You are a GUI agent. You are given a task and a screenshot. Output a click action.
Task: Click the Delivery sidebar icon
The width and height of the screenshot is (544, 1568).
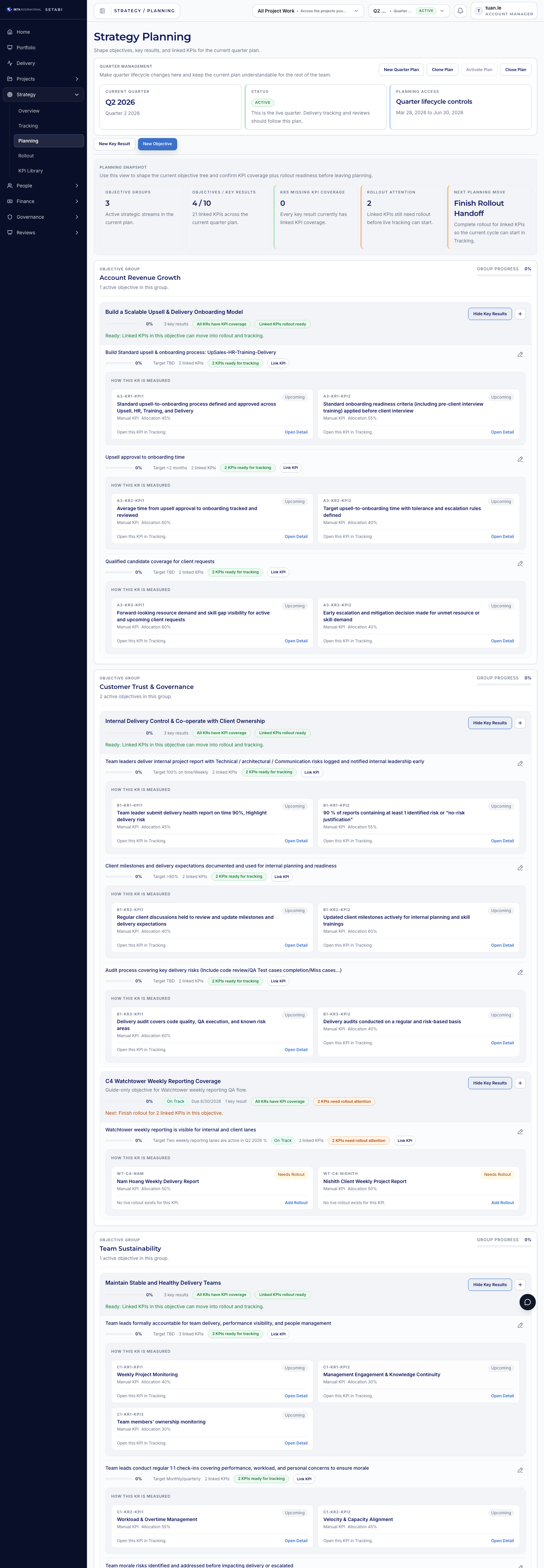click(x=10, y=63)
